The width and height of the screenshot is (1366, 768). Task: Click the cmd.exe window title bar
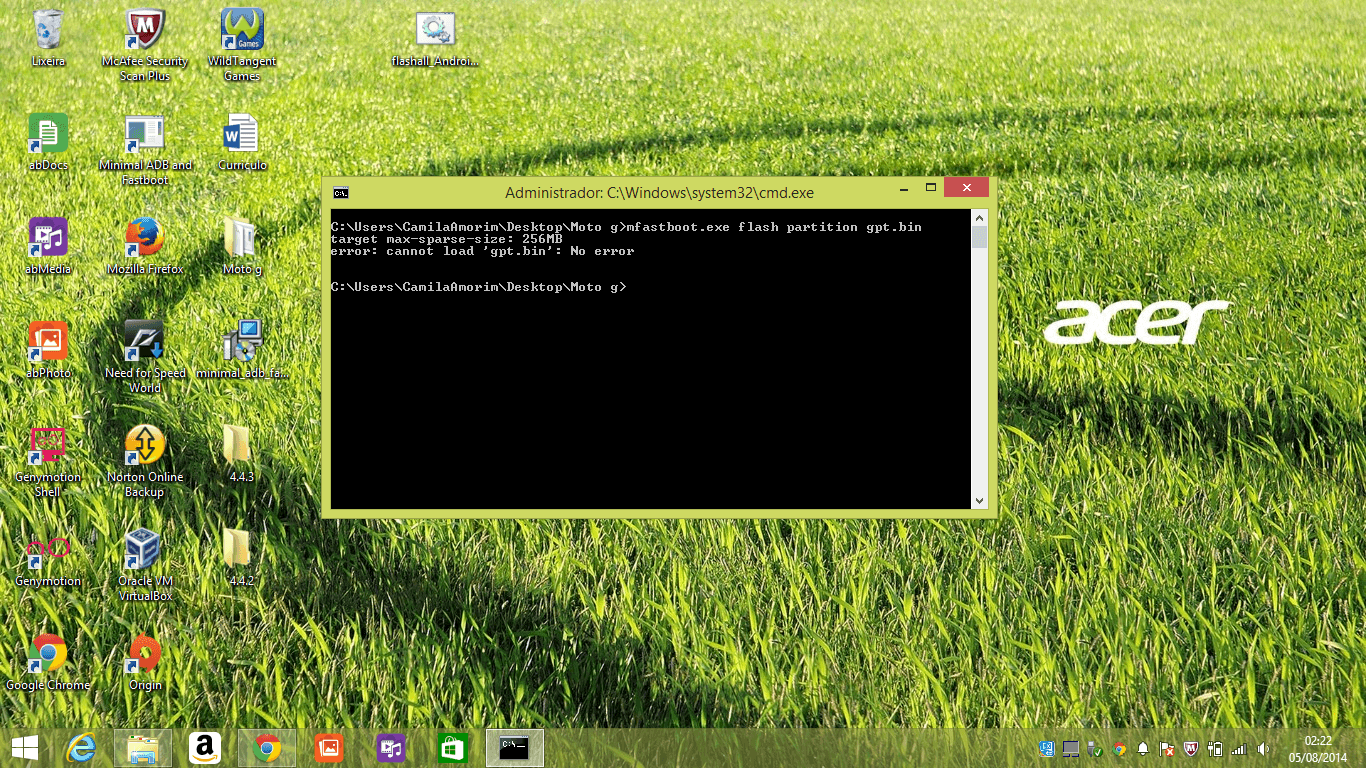(659, 192)
